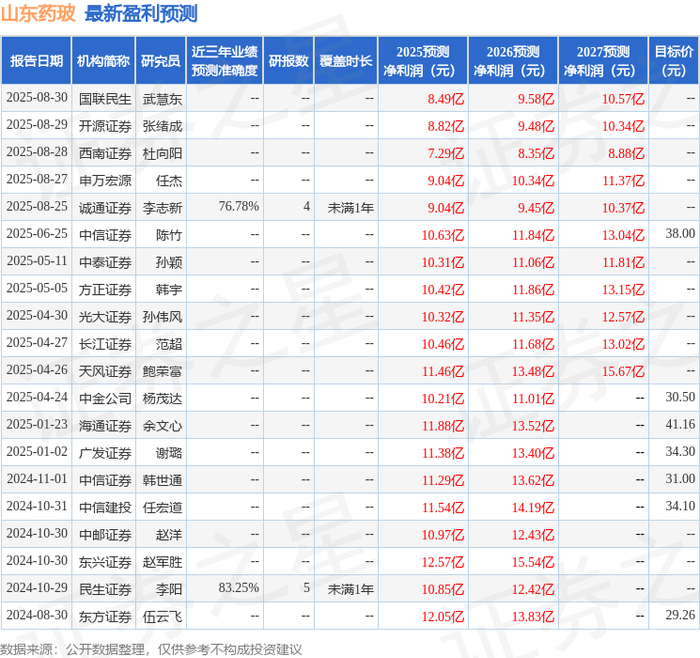700x658 pixels.
Task: Click institution 中邮证券
Action: pyautogui.click(x=105, y=534)
